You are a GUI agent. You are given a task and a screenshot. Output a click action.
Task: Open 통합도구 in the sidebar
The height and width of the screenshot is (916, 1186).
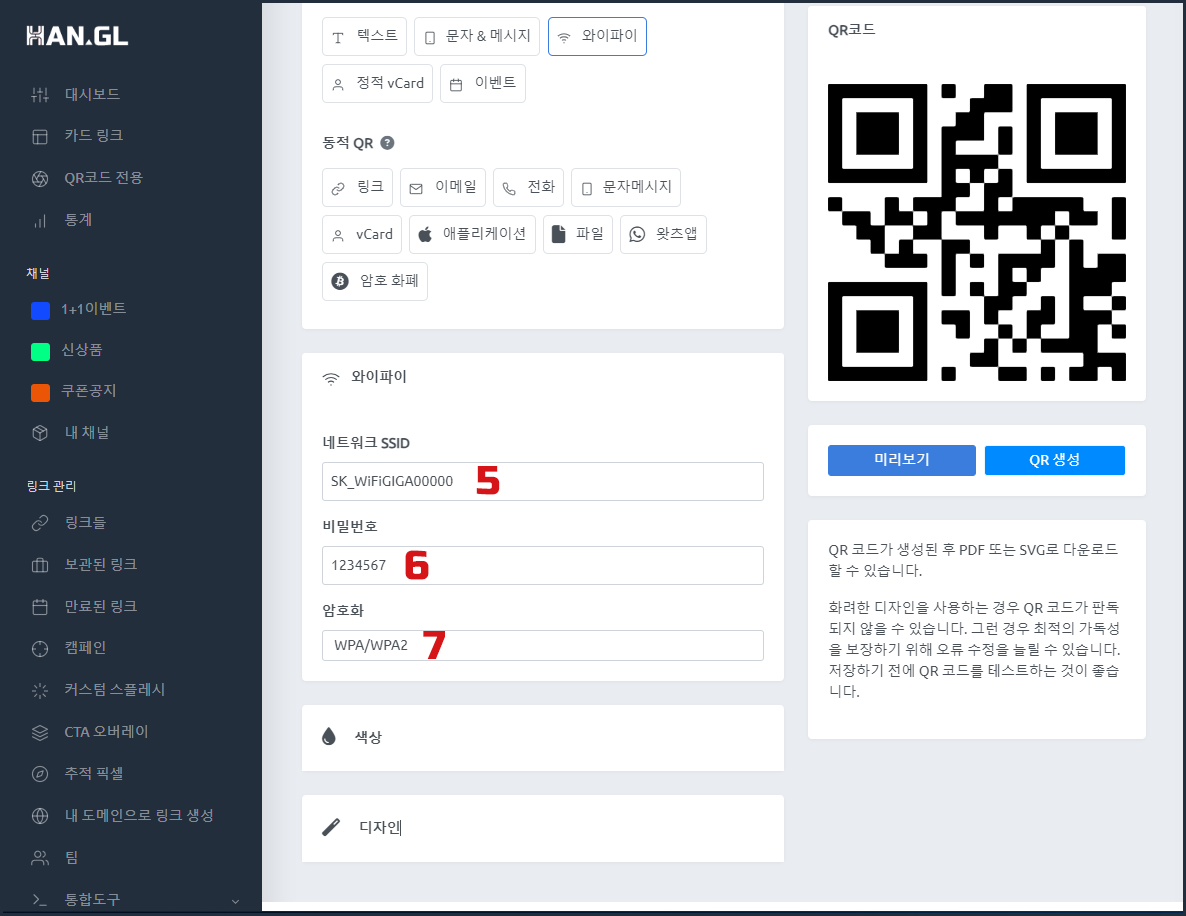point(92,899)
